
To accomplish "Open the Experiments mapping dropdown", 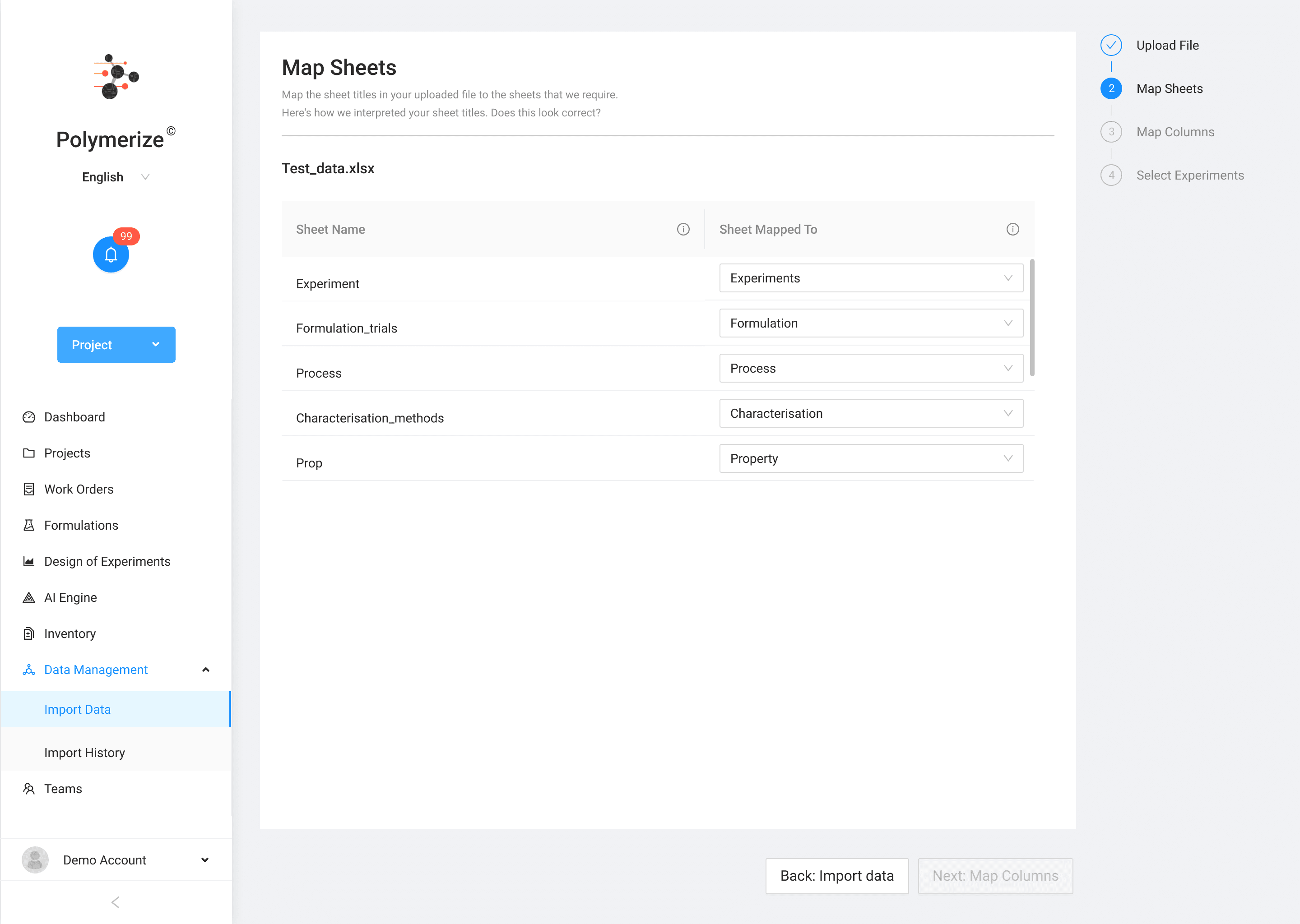I will pos(870,278).
